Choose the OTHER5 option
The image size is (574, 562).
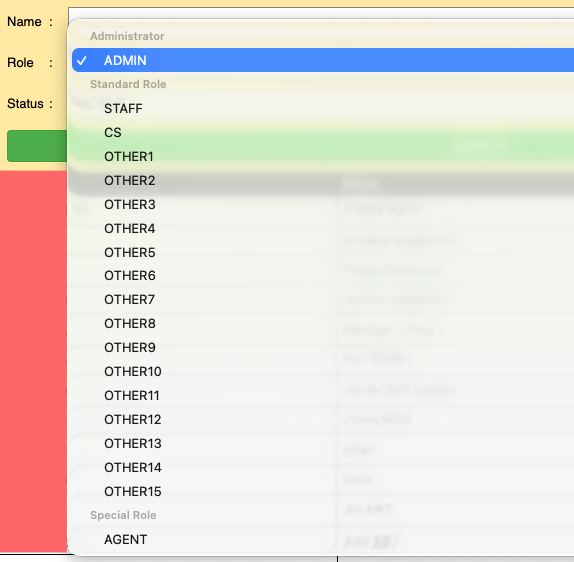tap(323, 252)
